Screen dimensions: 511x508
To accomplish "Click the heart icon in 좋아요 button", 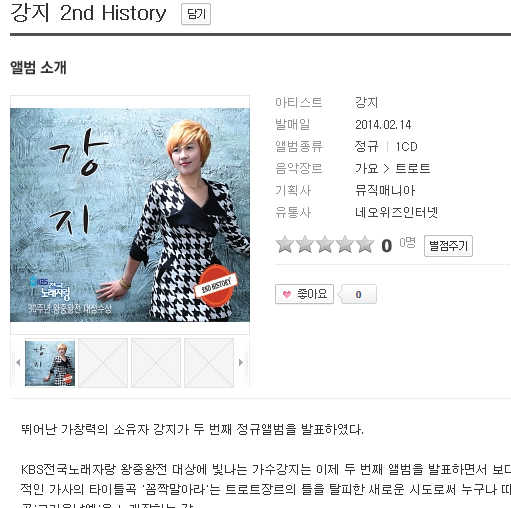I will point(287,294).
